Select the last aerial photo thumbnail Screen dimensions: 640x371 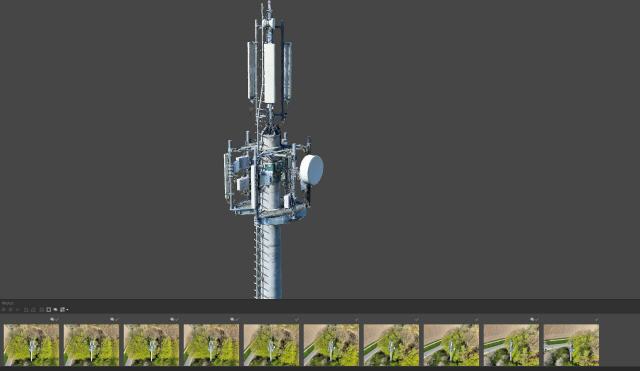coord(571,345)
